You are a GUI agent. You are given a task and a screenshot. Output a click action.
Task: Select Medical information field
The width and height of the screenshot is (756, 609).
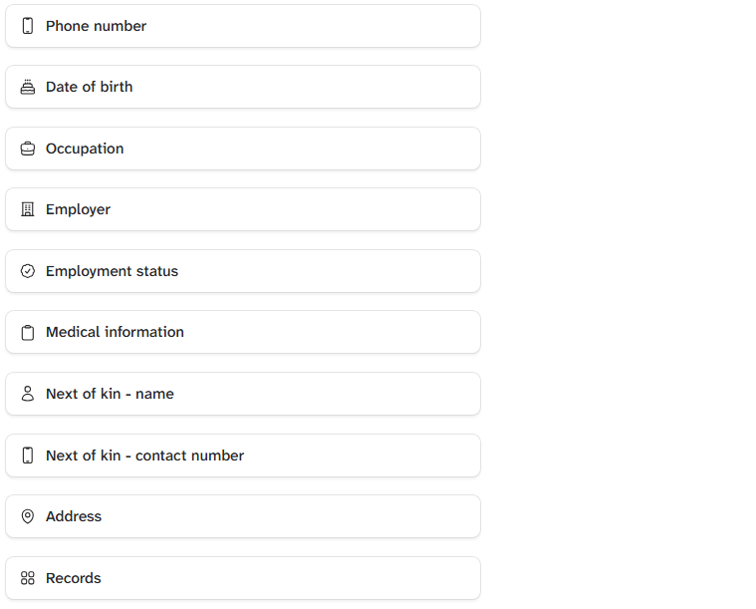(243, 332)
